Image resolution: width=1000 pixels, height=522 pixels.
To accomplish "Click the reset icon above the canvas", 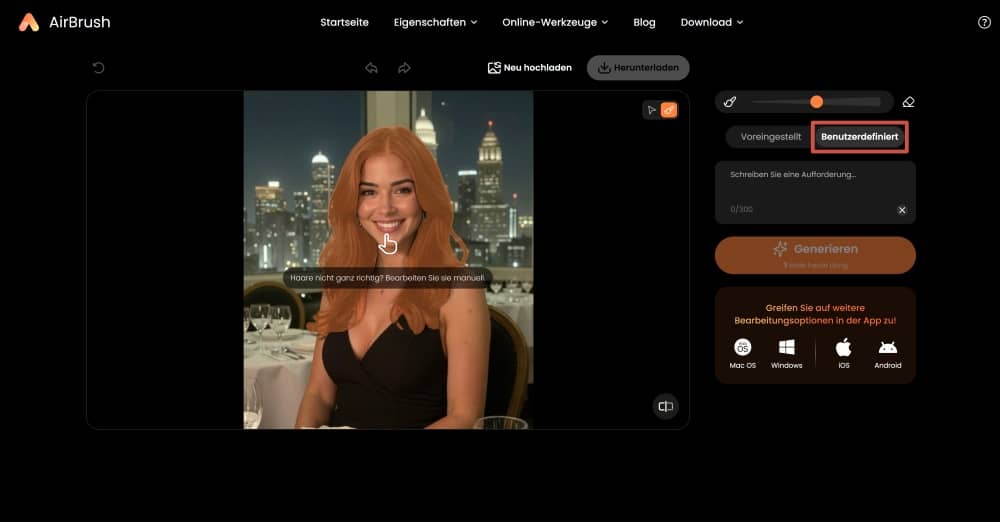I will click(98, 68).
